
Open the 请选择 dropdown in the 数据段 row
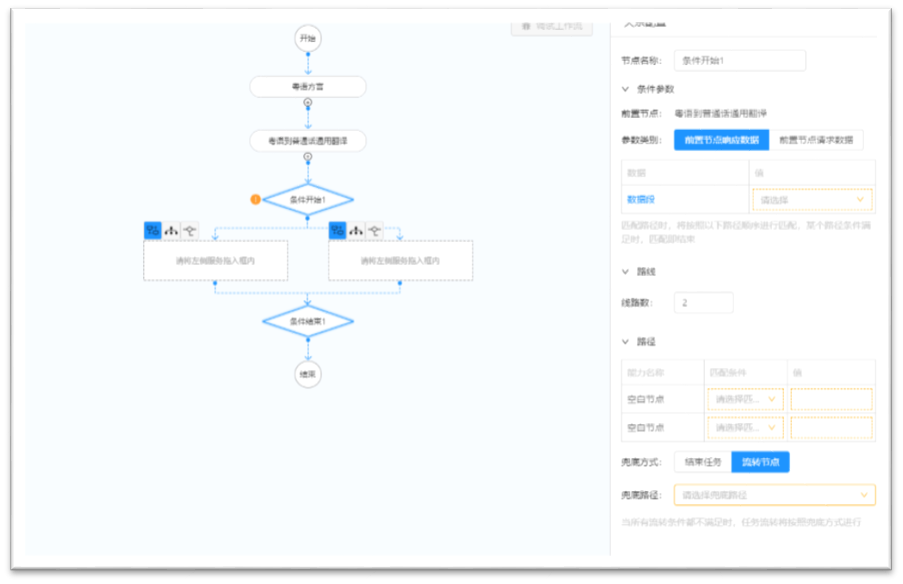point(812,200)
